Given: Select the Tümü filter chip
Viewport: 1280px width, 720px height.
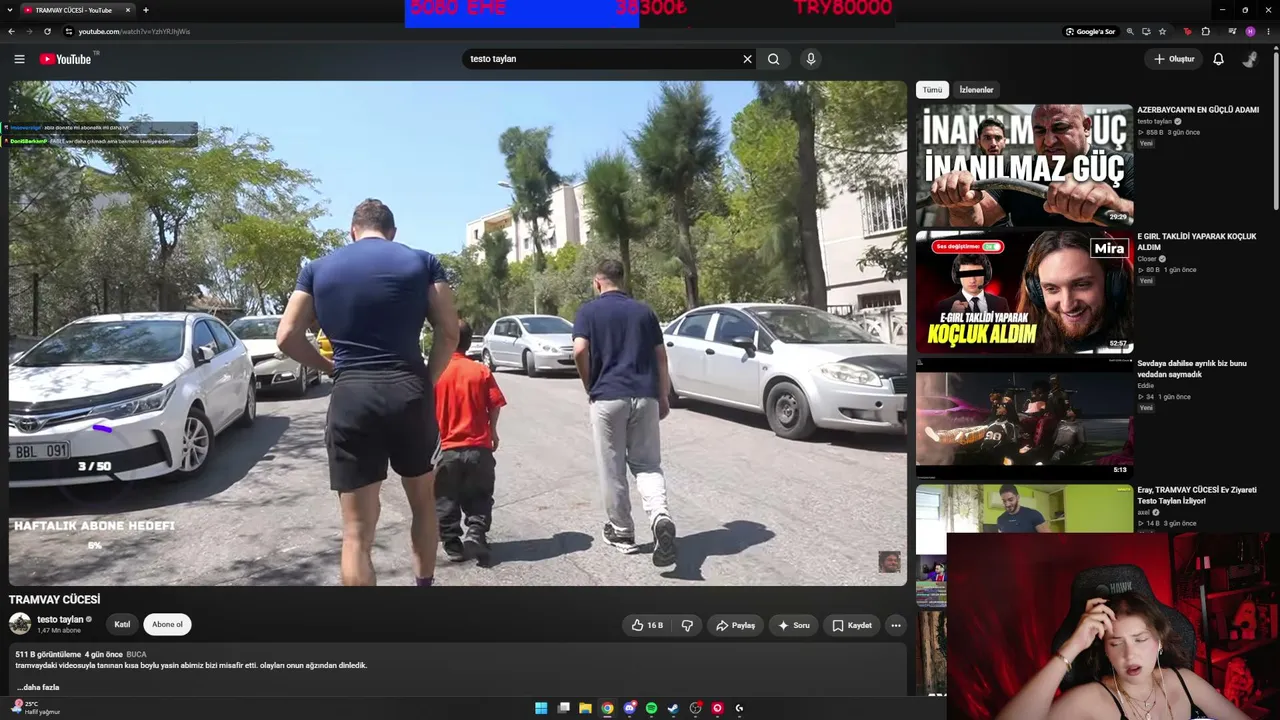Looking at the screenshot, I should coord(932,90).
